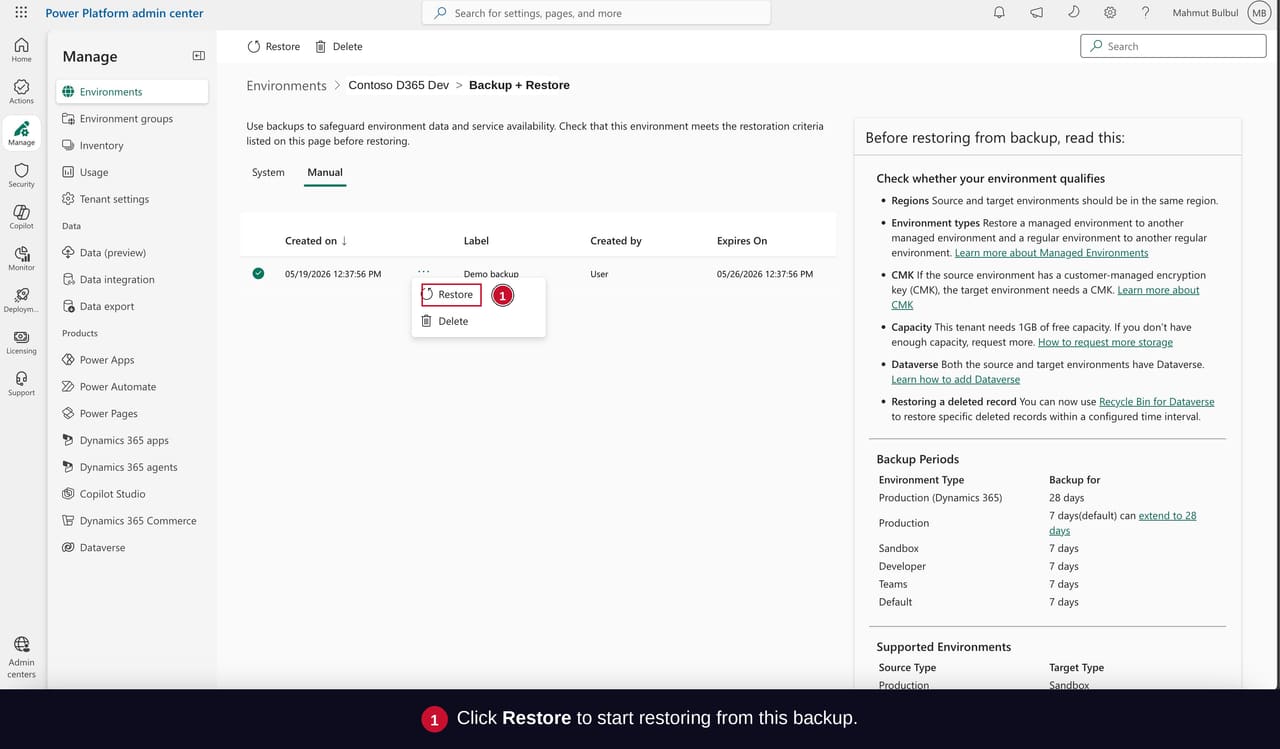
Task: Click the 05/26/2026 12:37:56 PM expiry cell
Action: [x=765, y=274]
